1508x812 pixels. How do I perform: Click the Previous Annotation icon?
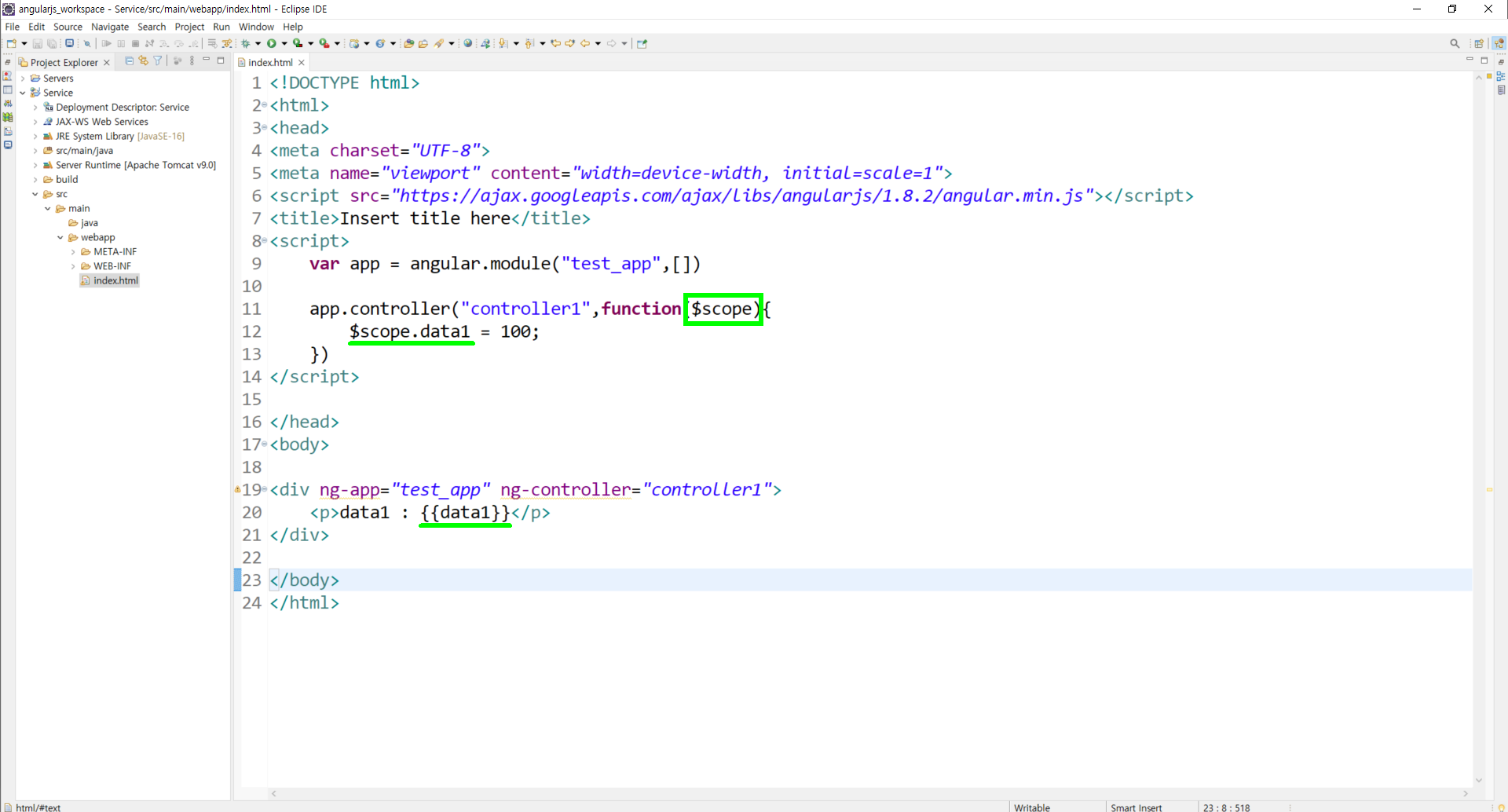tap(529, 43)
